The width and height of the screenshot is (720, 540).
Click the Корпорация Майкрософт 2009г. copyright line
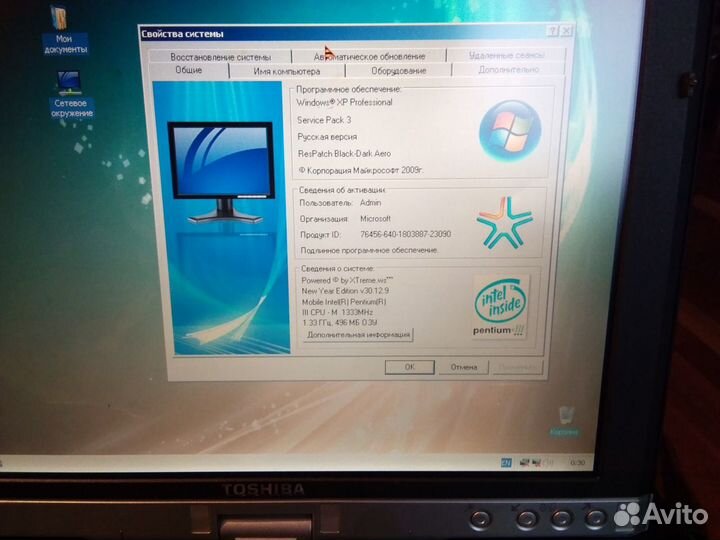[361, 170]
